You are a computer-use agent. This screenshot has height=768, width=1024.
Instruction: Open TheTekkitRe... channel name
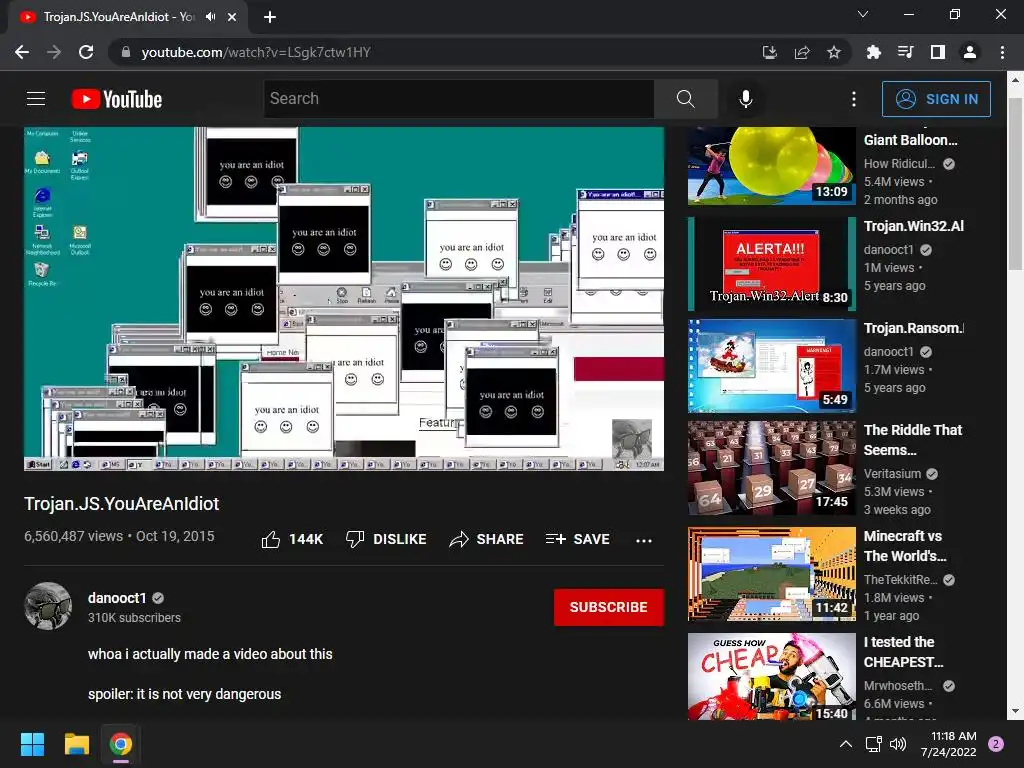[901, 579]
